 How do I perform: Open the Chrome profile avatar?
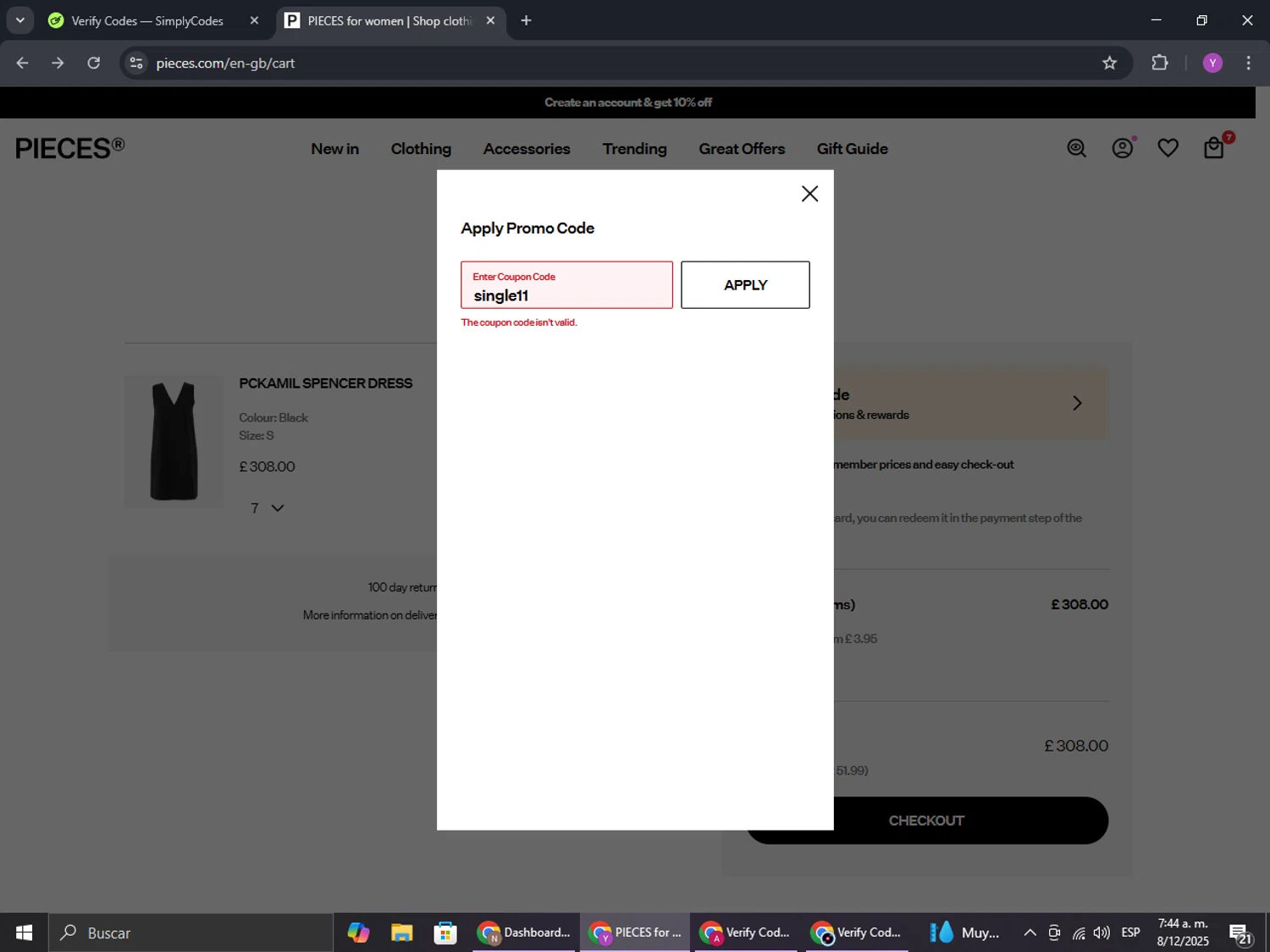click(x=1212, y=63)
